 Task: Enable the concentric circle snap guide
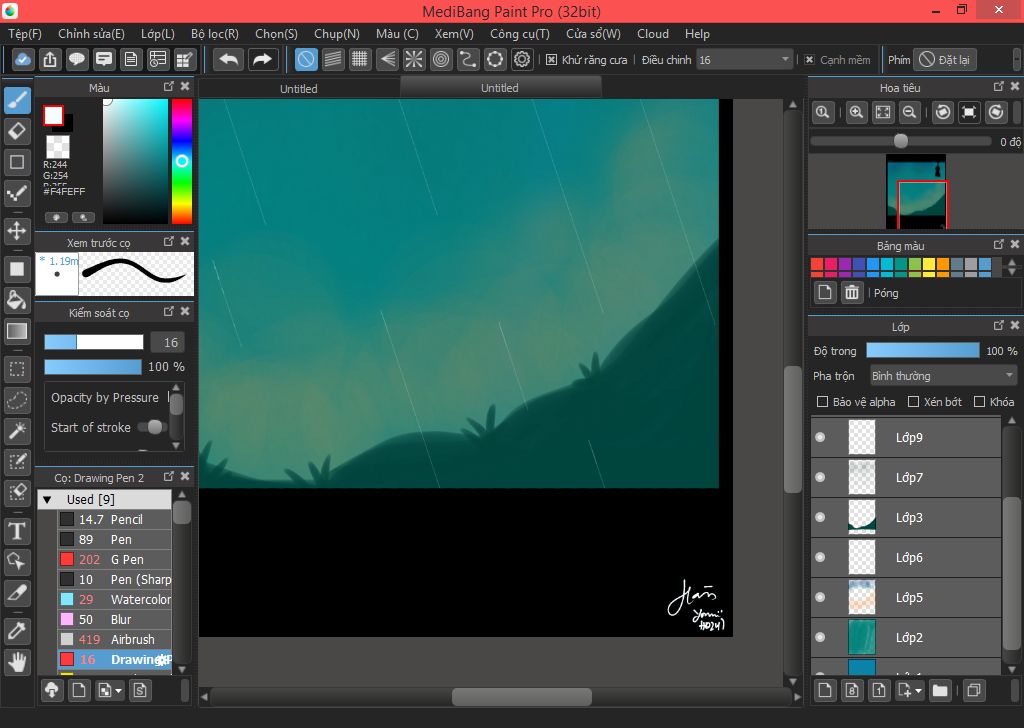click(x=441, y=59)
